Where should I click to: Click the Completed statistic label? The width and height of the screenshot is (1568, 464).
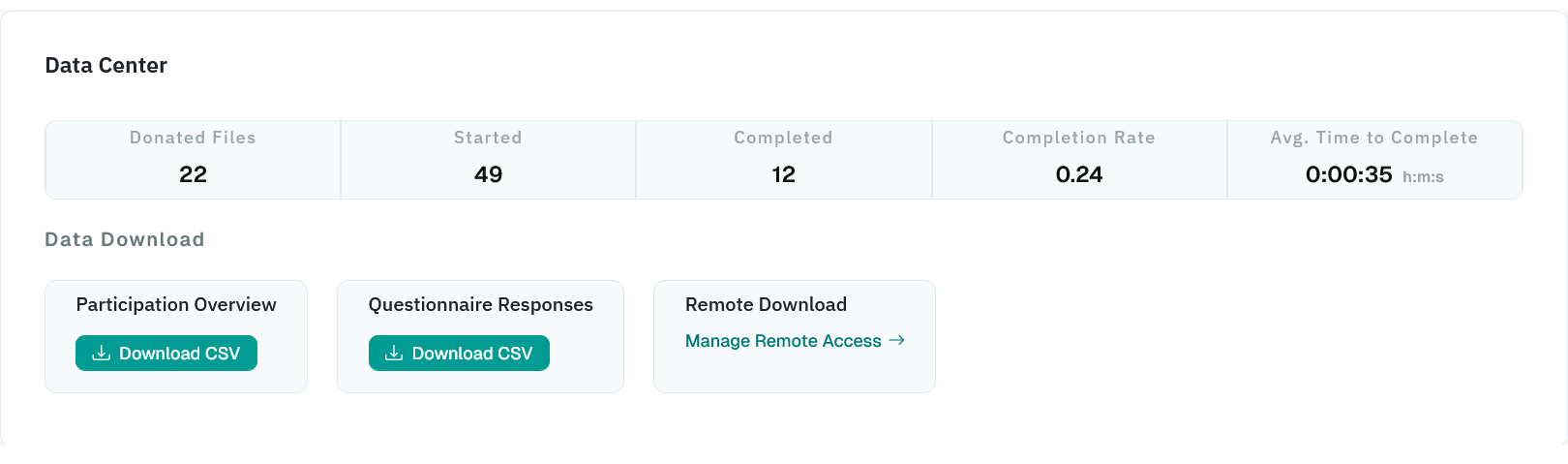tap(783, 138)
